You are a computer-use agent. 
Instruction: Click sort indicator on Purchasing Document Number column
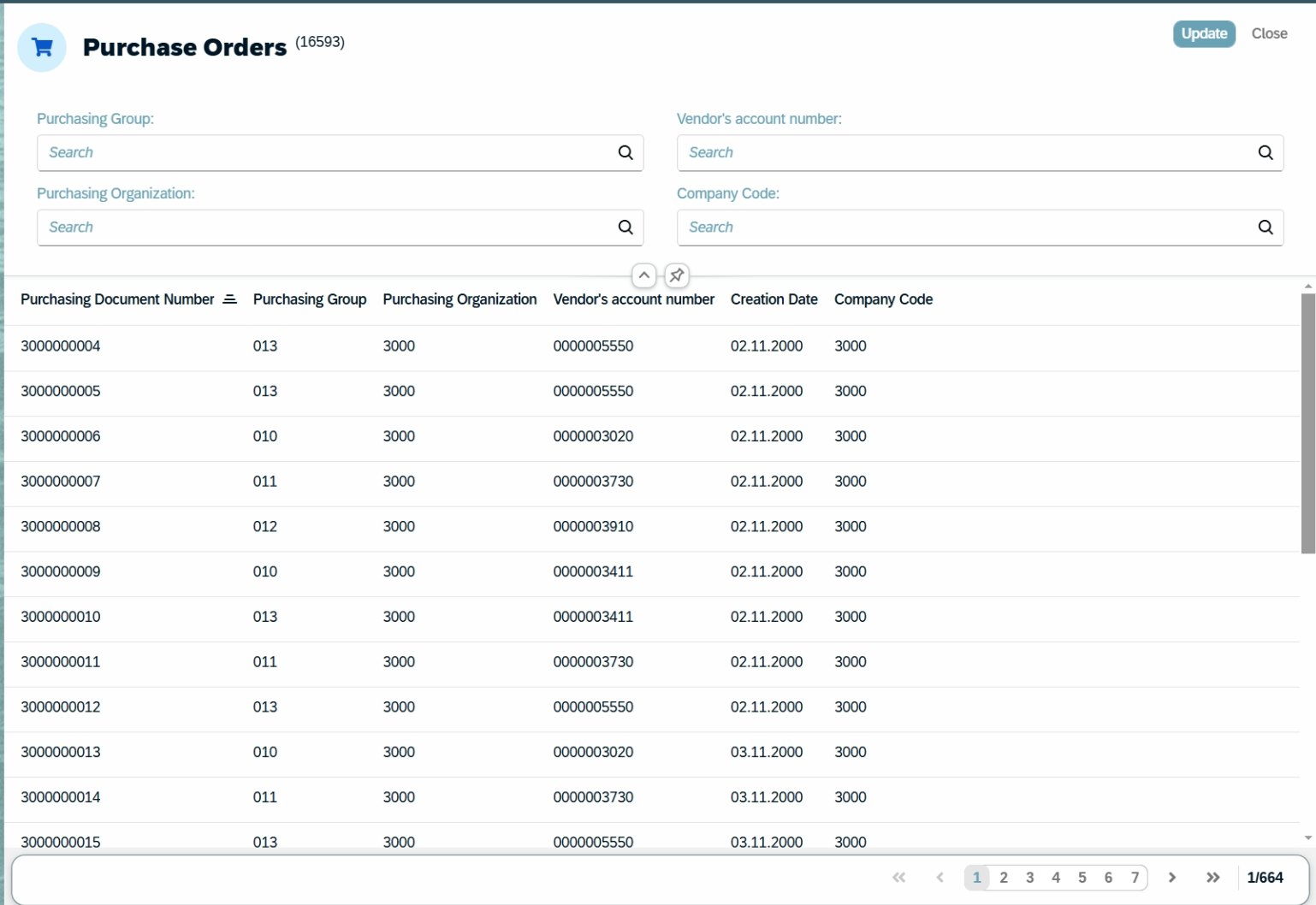(229, 299)
